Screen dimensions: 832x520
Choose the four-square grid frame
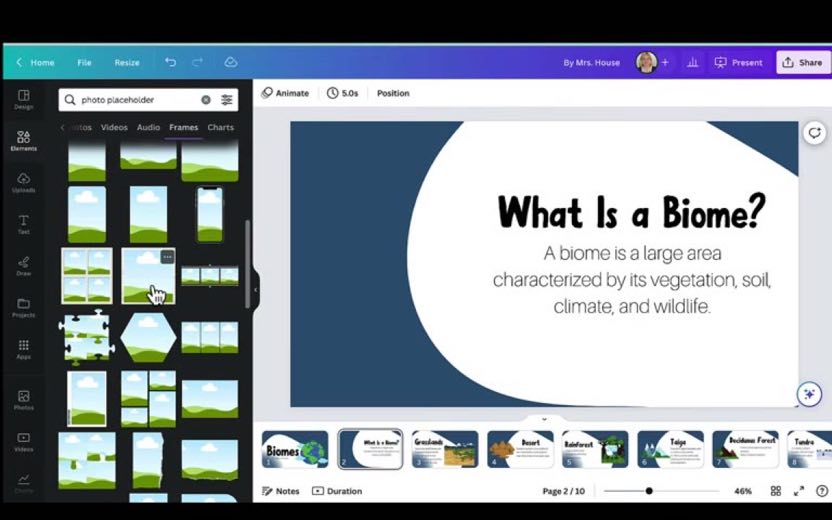tap(86, 276)
